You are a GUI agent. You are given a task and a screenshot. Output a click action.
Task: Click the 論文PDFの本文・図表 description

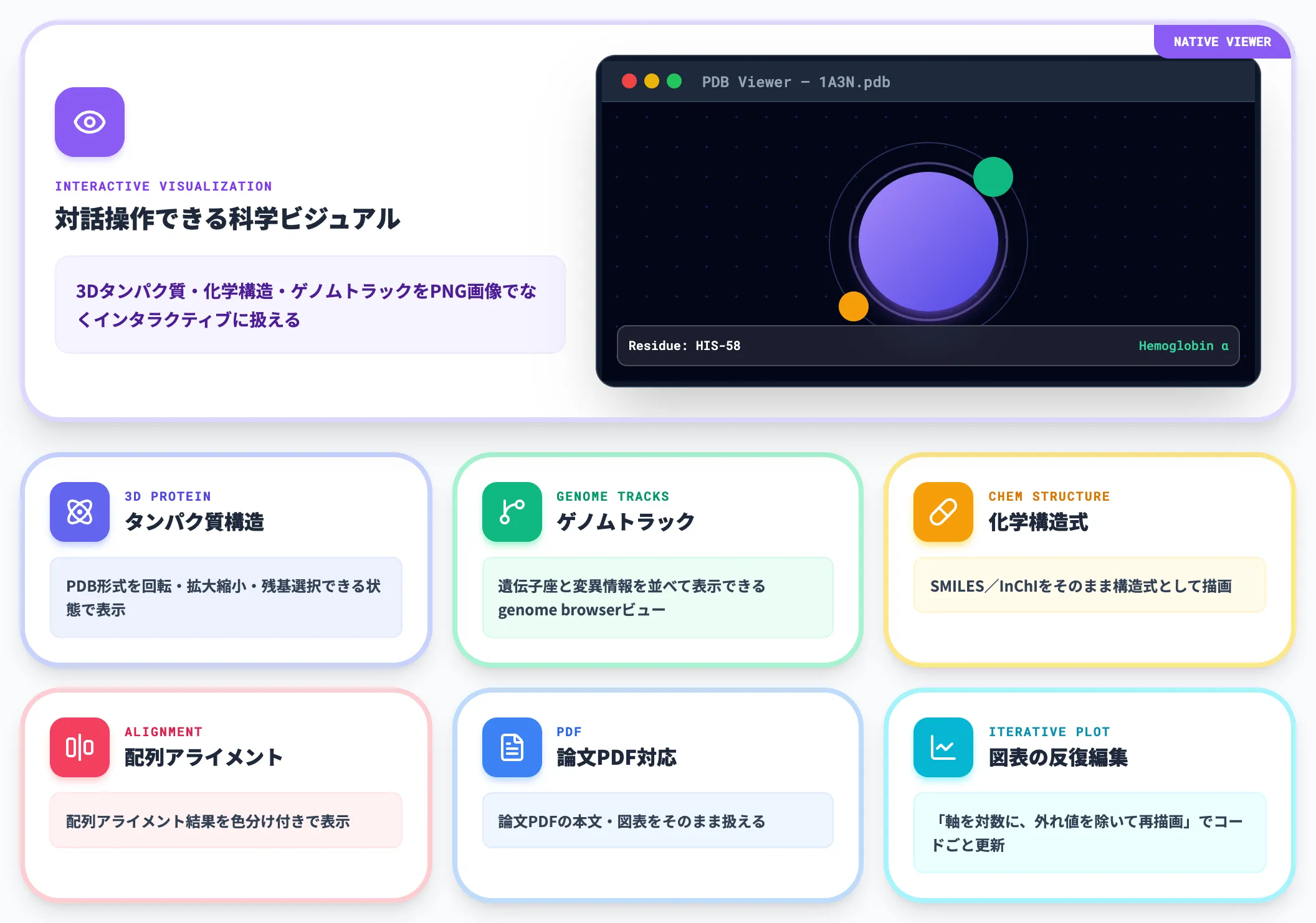(x=632, y=821)
